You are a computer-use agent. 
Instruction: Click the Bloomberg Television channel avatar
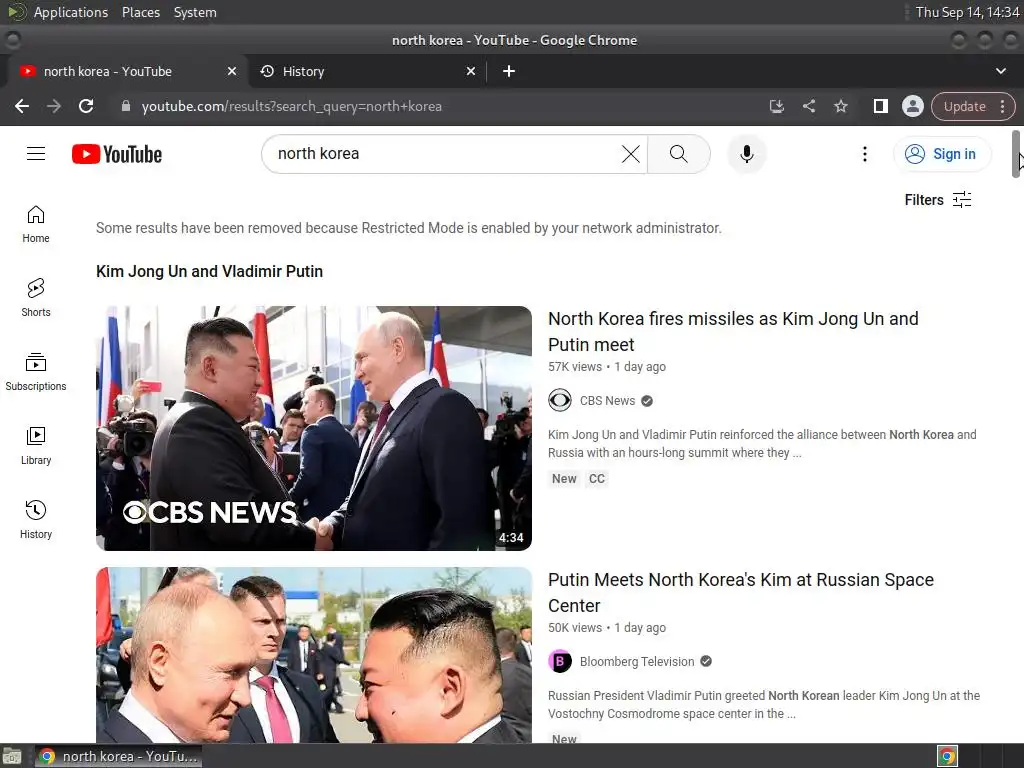560,662
